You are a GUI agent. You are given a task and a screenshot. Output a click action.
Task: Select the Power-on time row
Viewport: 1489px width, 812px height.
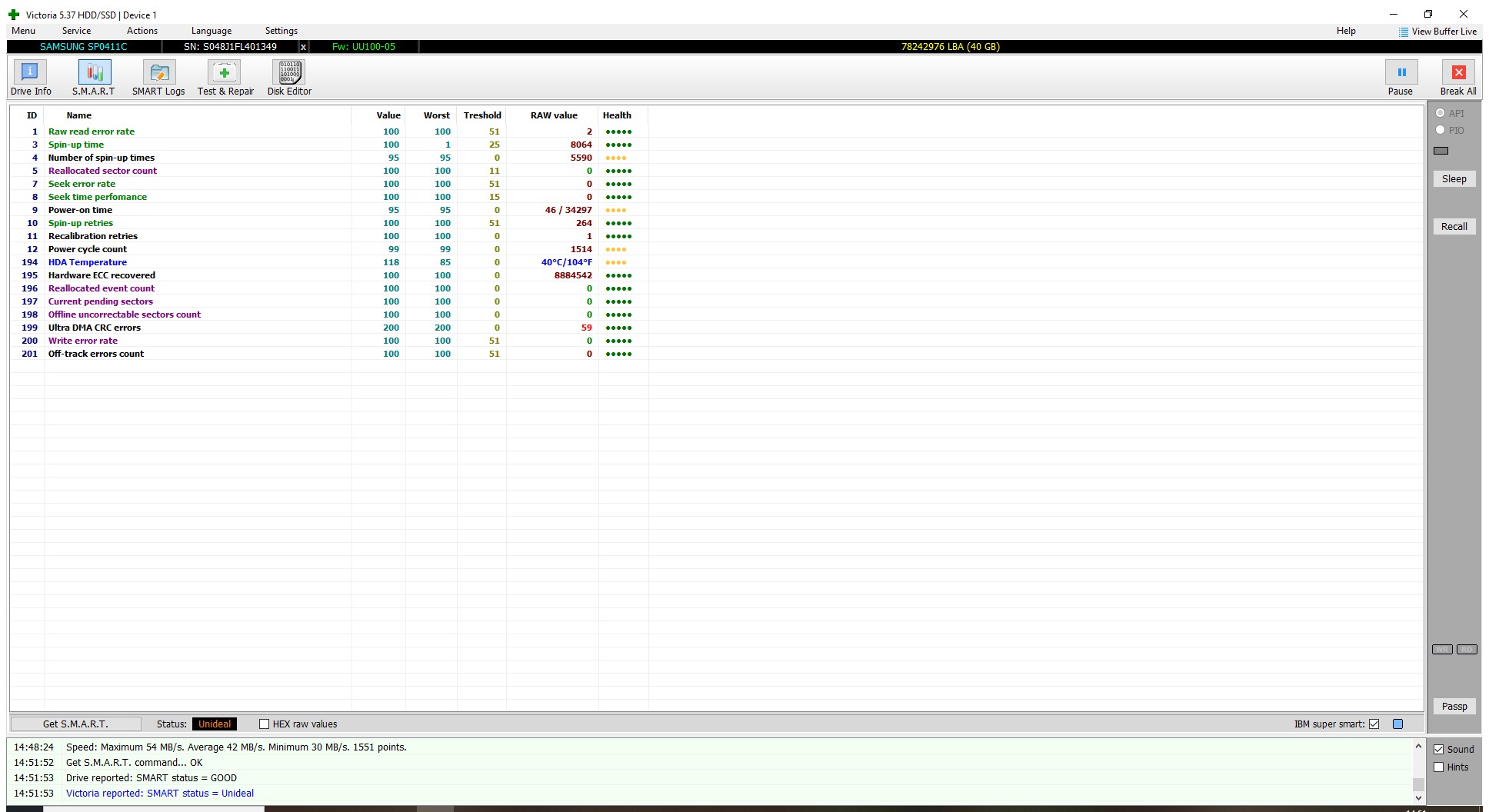tap(329, 210)
